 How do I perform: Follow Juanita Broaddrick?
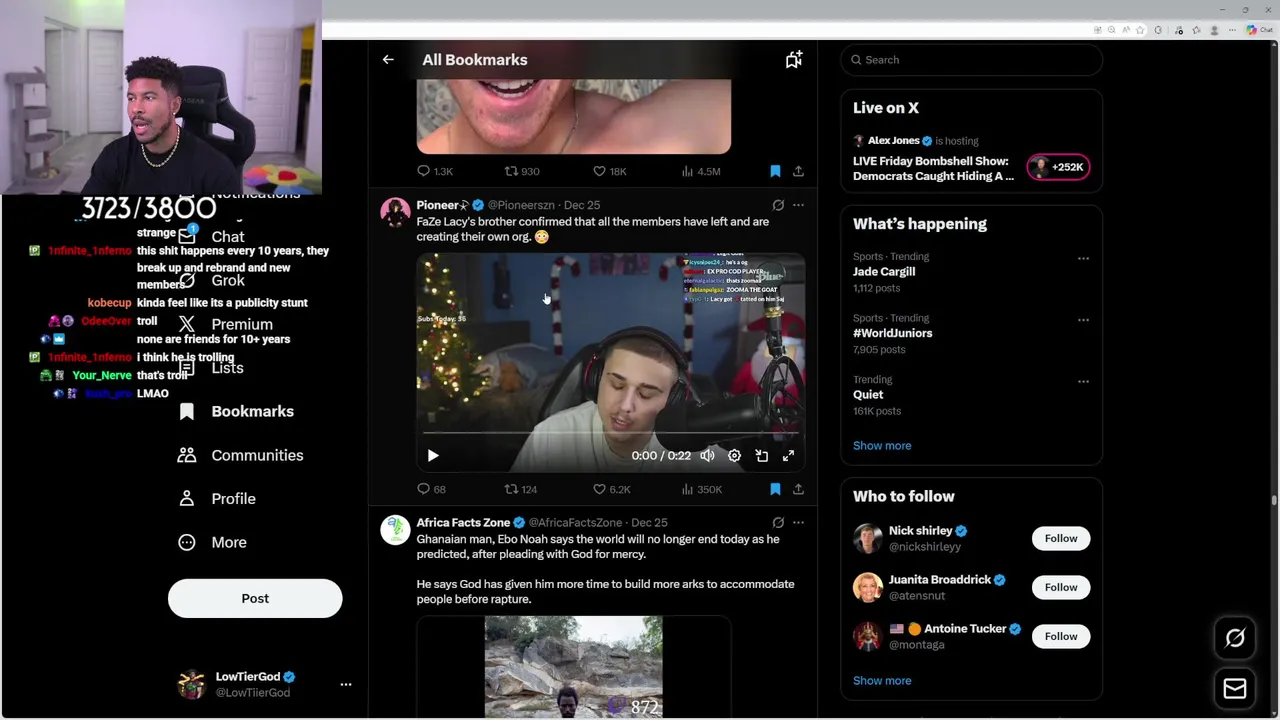[1061, 587]
